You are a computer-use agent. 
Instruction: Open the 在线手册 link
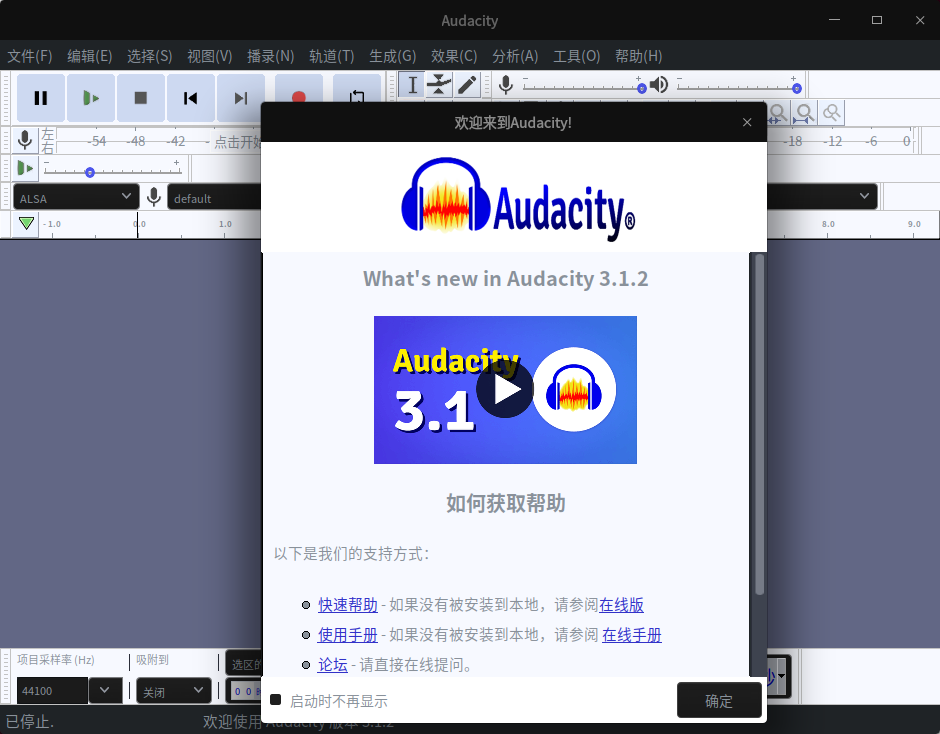click(631, 634)
